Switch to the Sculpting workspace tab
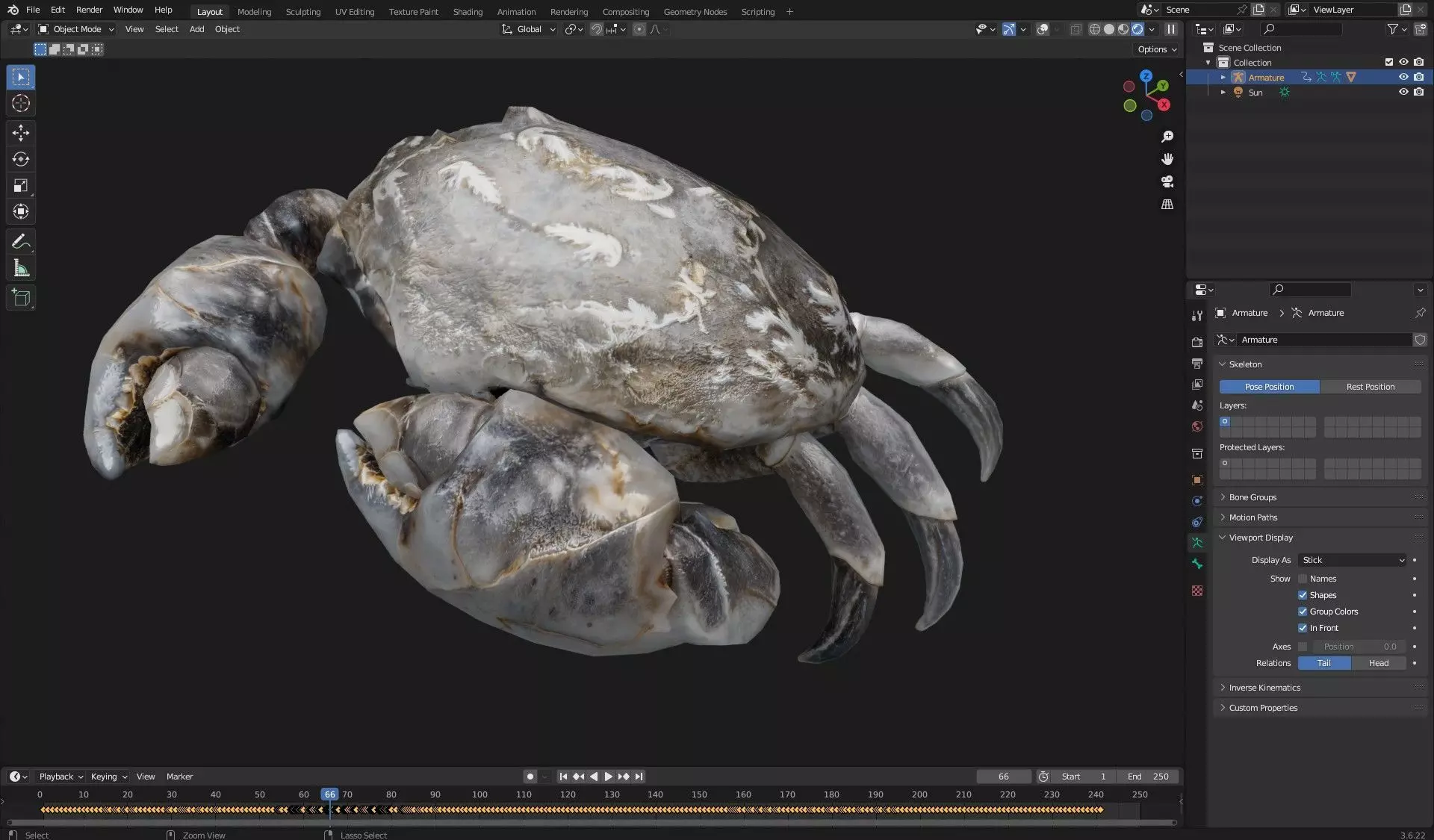 pyautogui.click(x=302, y=11)
